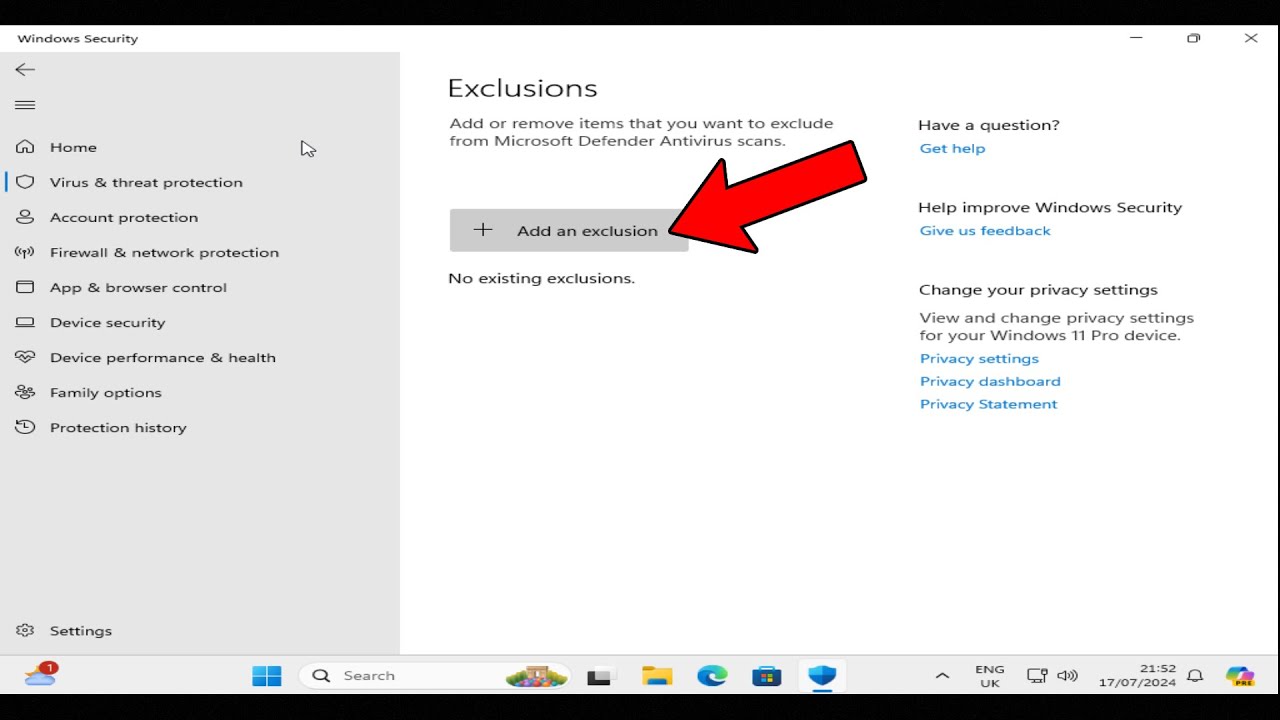Open Microsoft Store from the taskbar
Screen dimensions: 1280x720
pos(767,676)
